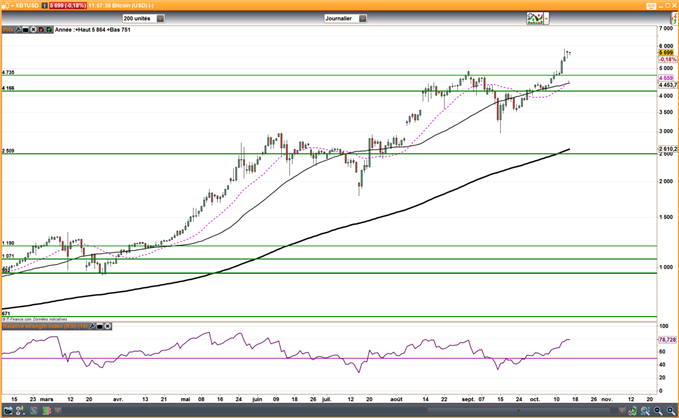This screenshot has height=418, width=679.
Task: Click the red-green bars icon in the bottom bar
Action: pos(46,411)
